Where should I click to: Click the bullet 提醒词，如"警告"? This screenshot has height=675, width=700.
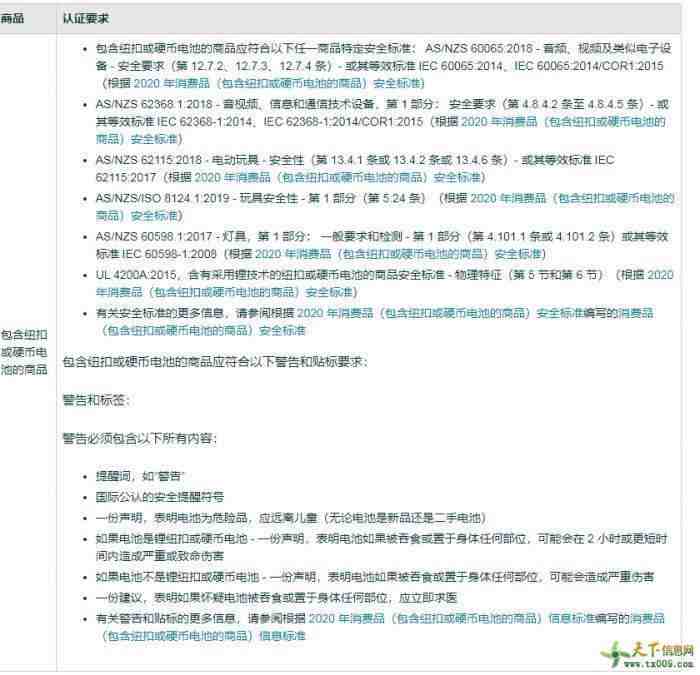(140, 476)
